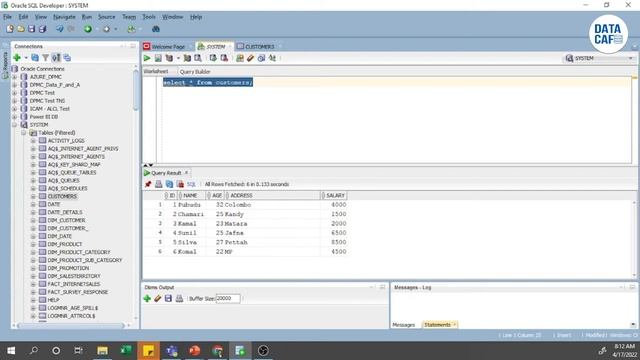Image resolution: width=640 pixels, height=360 pixels.
Task: Open File Explorer from the taskbar
Action: pos(102,351)
